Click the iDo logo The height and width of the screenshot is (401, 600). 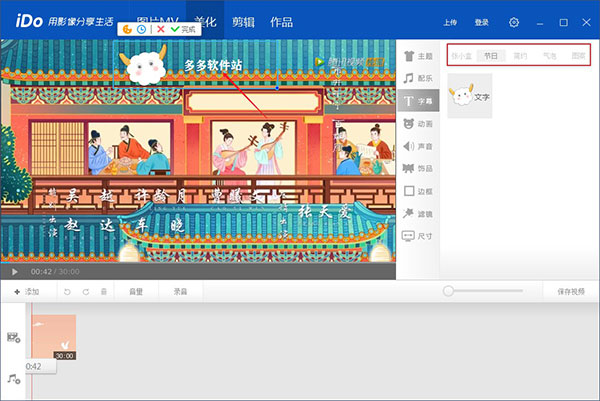[x=29, y=21]
